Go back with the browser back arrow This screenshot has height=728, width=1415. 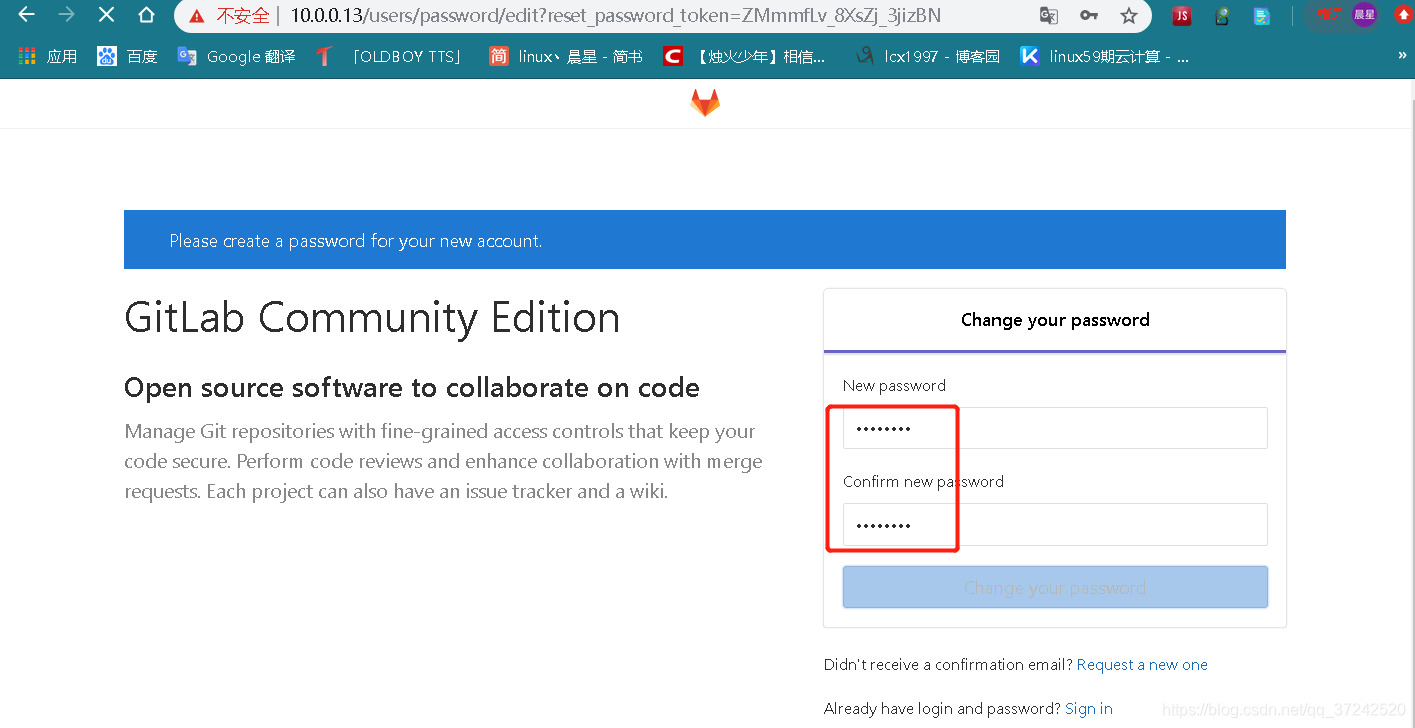click(x=27, y=15)
